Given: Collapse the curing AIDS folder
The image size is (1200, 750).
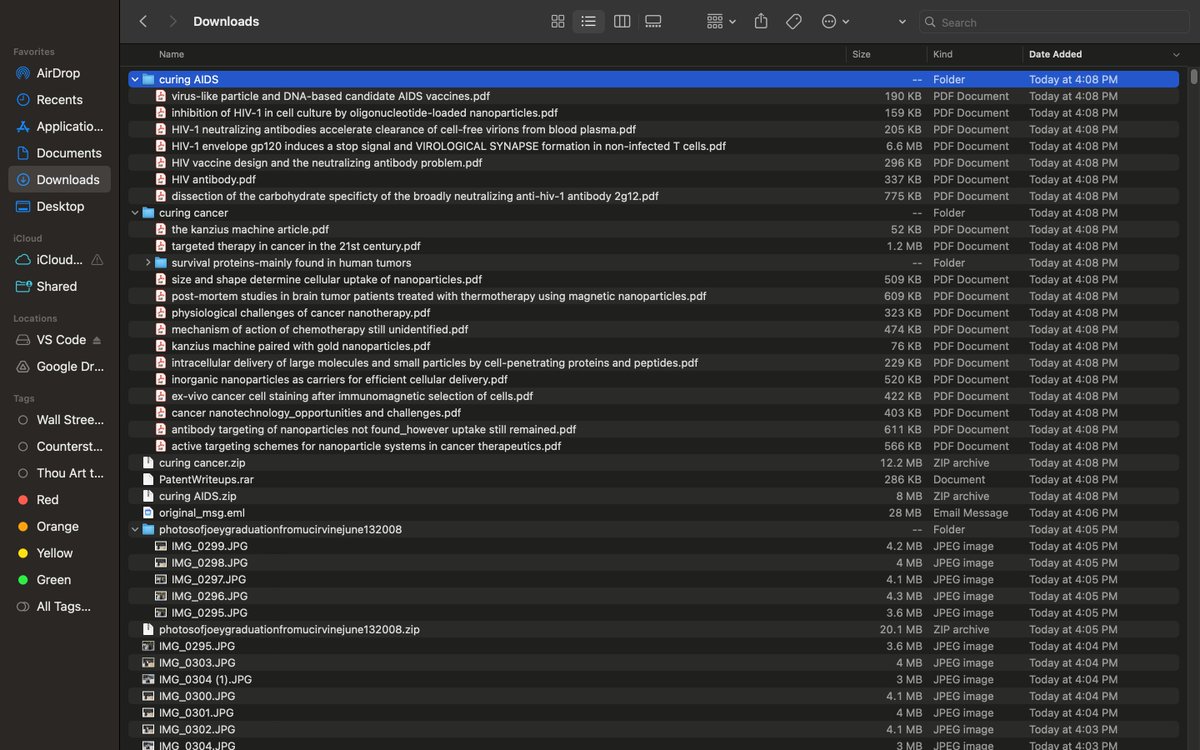Looking at the screenshot, I should 135,79.
